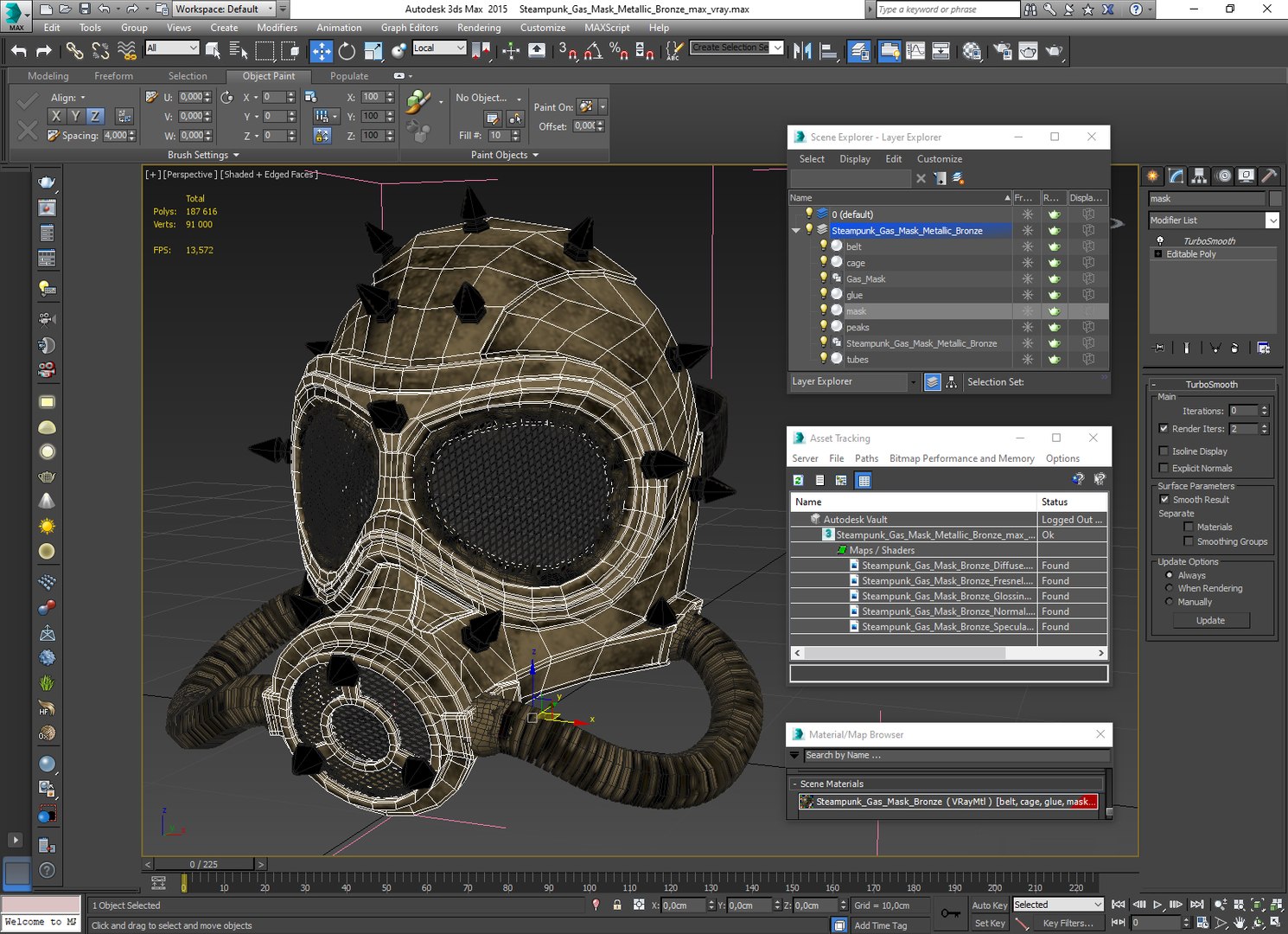Select the Rotate tool in main toolbar

click(347, 51)
